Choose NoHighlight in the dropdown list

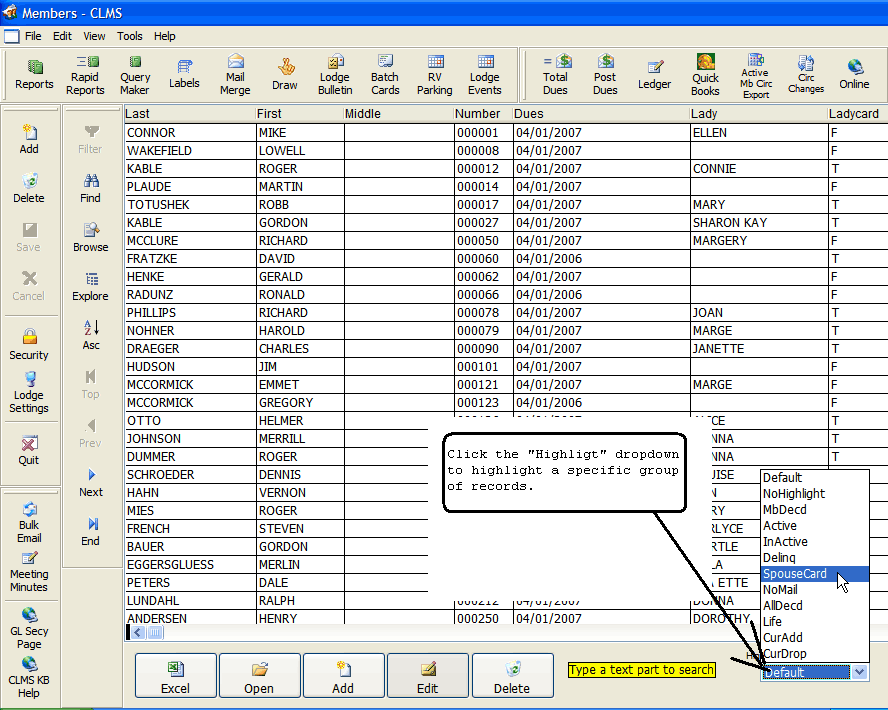(x=794, y=494)
